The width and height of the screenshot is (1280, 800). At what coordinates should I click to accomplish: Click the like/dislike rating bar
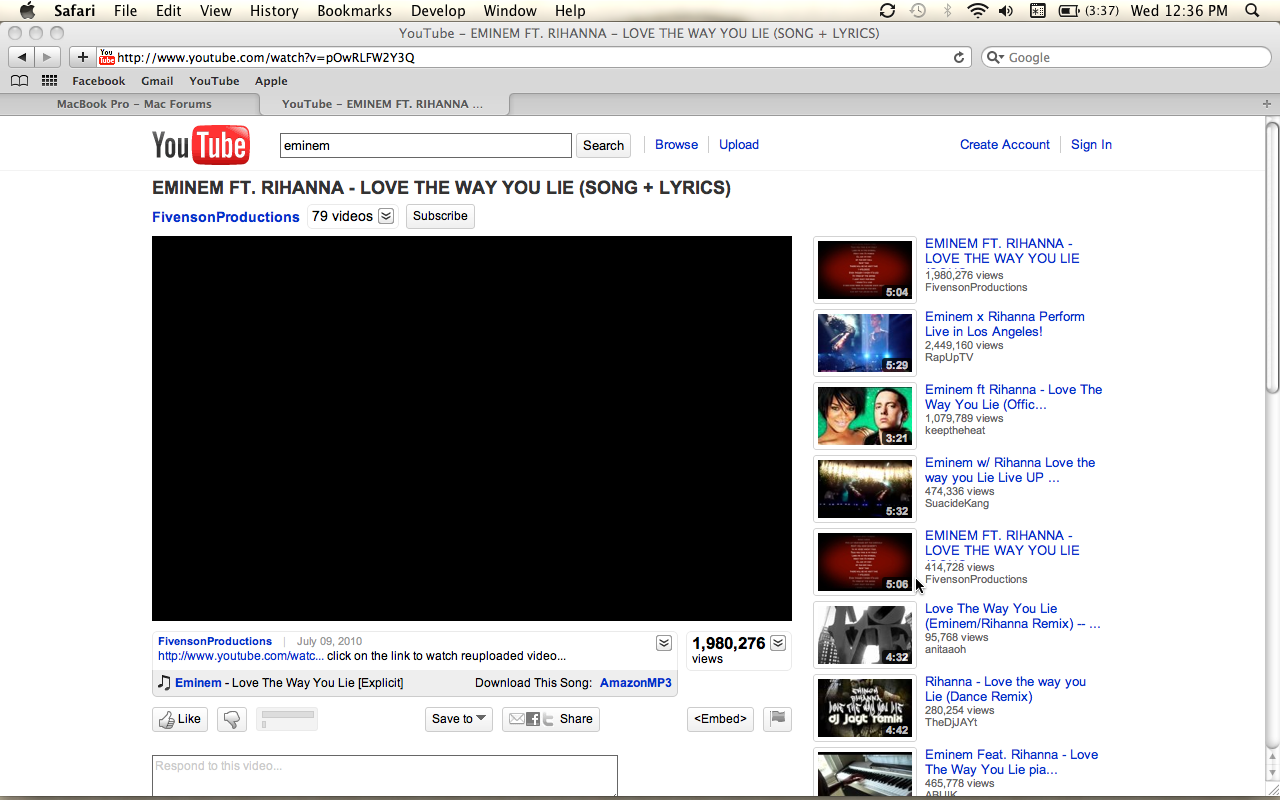tap(287, 719)
